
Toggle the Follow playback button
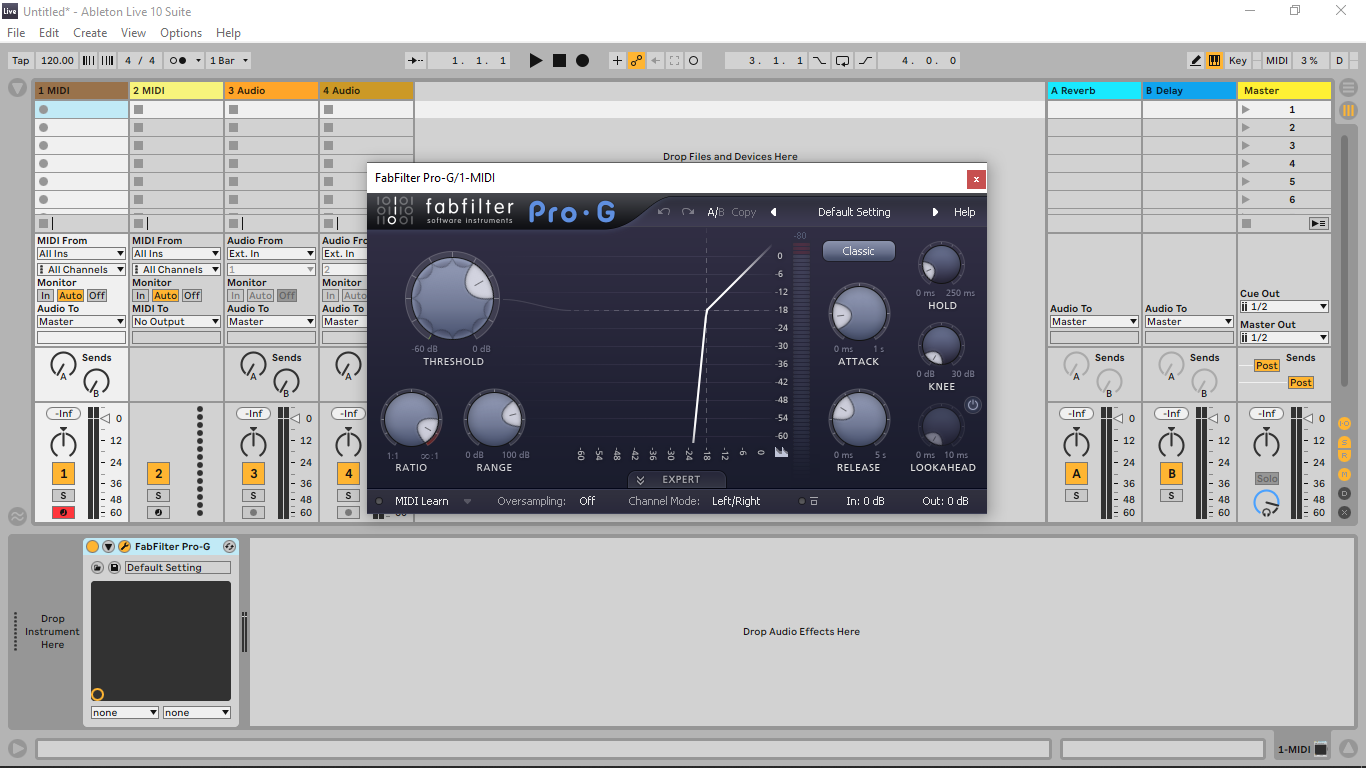pos(415,61)
